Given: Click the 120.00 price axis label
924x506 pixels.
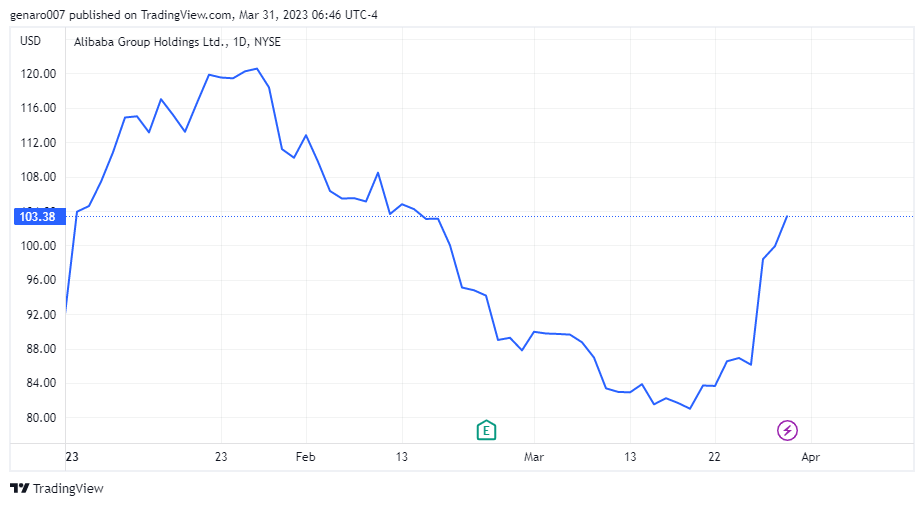Looking at the screenshot, I should 38,74.
